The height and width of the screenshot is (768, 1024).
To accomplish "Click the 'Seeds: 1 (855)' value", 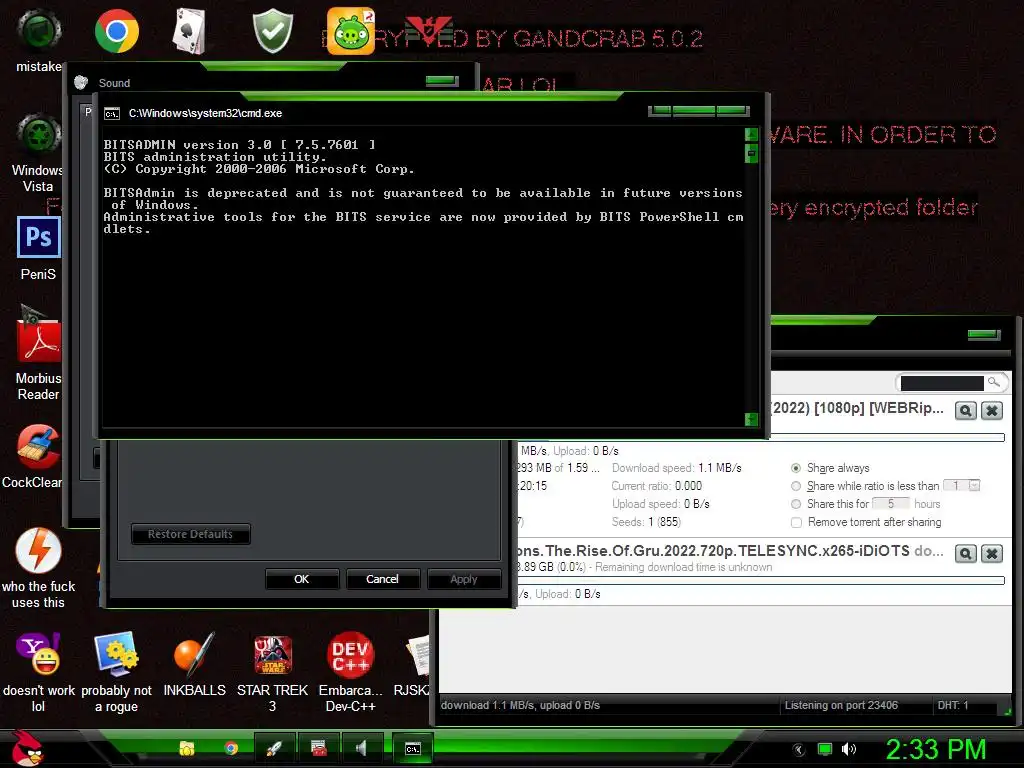I will (x=647, y=522).
